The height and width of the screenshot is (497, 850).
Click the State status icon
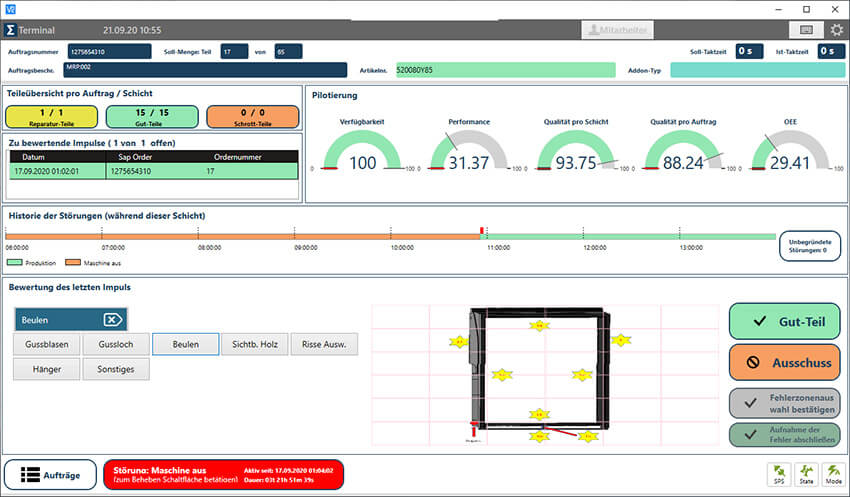(804, 473)
